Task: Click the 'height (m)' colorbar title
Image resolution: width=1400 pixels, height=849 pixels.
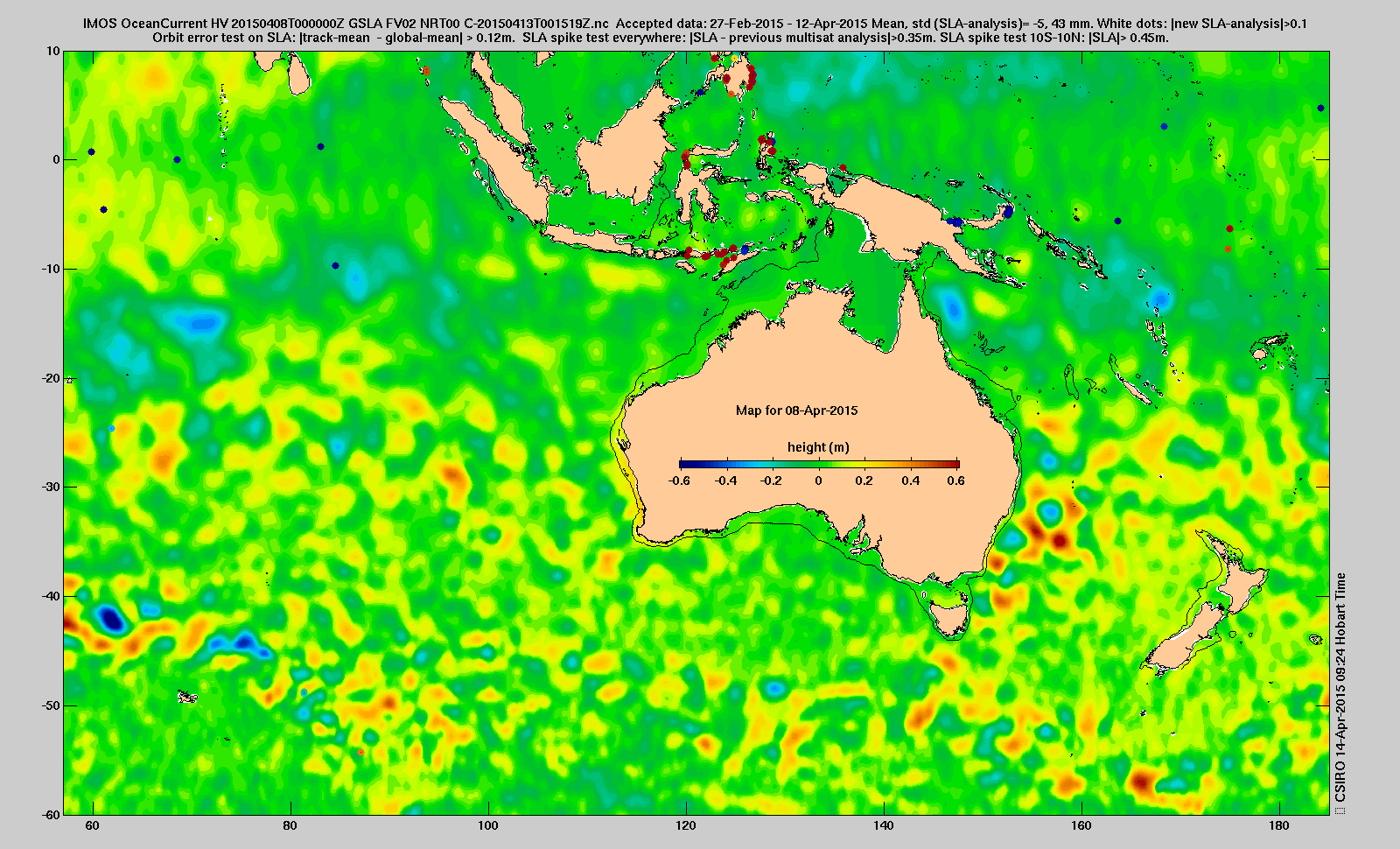Action: (818, 447)
